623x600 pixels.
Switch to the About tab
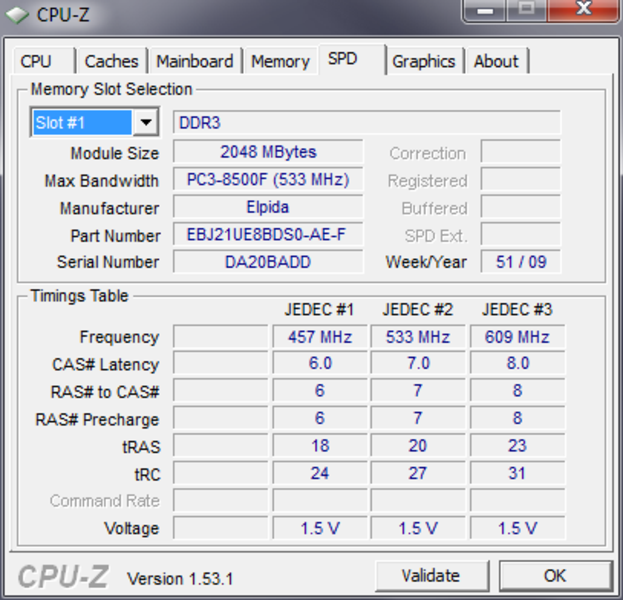(497, 61)
